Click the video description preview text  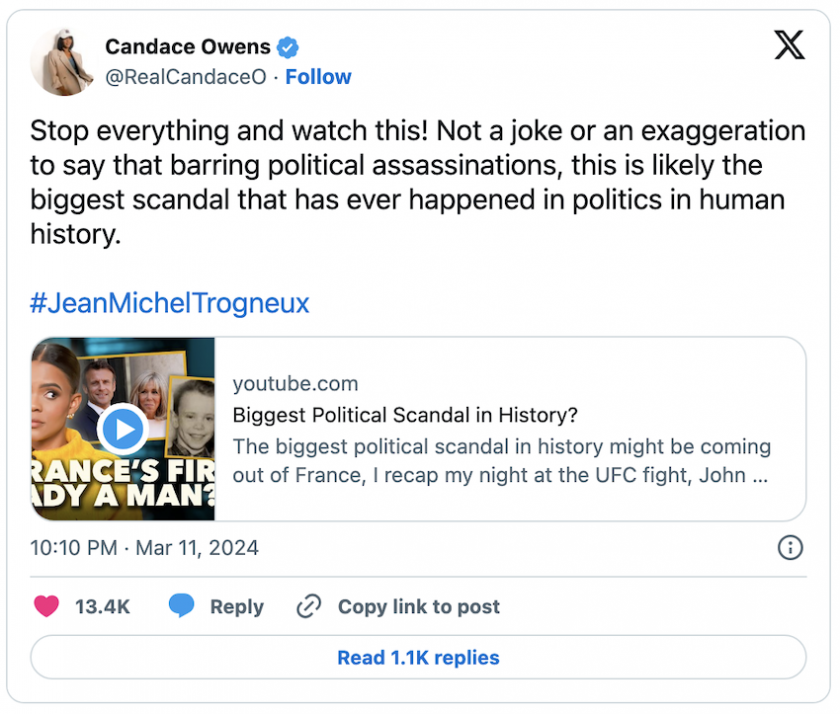(x=501, y=460)
